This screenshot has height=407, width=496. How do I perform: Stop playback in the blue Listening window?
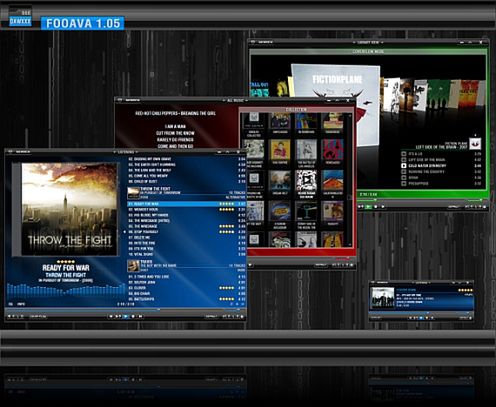click(133, 316)
